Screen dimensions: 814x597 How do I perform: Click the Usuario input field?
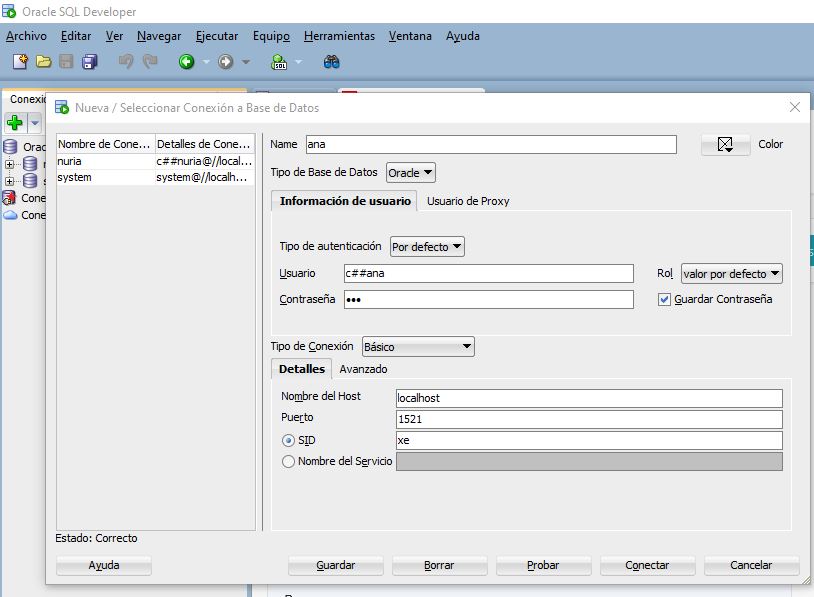pyautogui.click(x=489, y=274)
